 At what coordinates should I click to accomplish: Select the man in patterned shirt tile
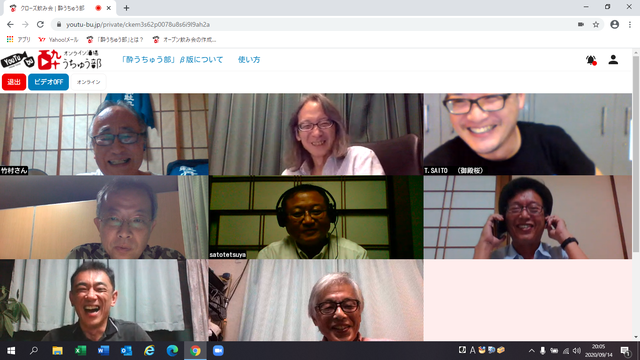[x=104, y=217]
